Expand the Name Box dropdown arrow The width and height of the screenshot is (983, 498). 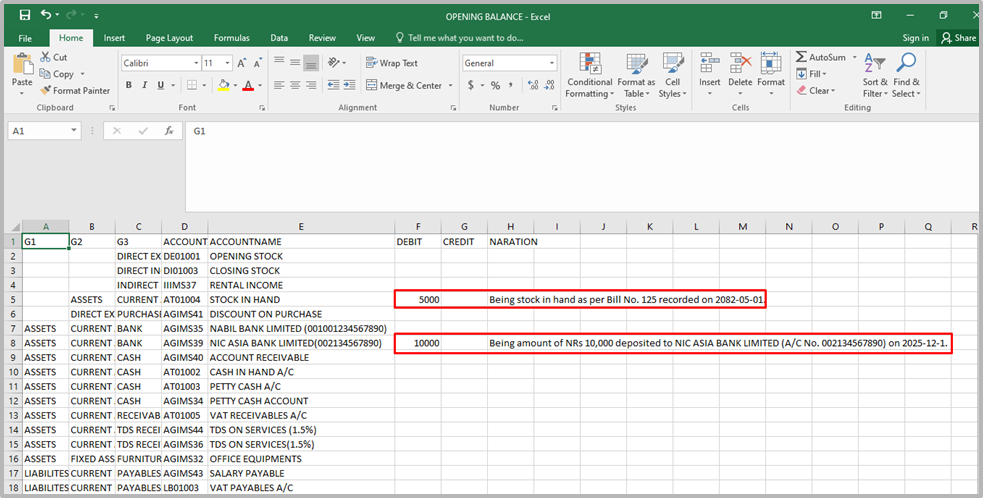(x=74, y=131)
